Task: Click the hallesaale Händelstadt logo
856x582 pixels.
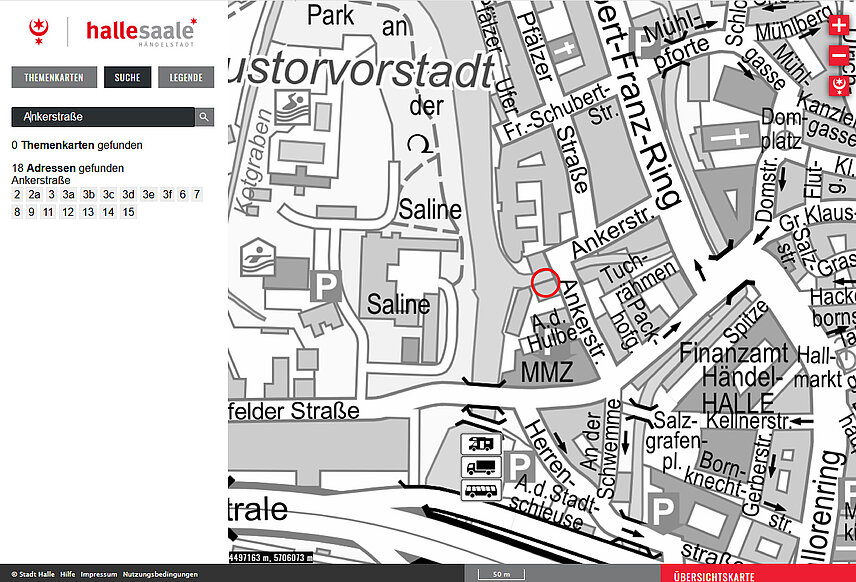Action: pyautogui.click(x=141, y=32)
